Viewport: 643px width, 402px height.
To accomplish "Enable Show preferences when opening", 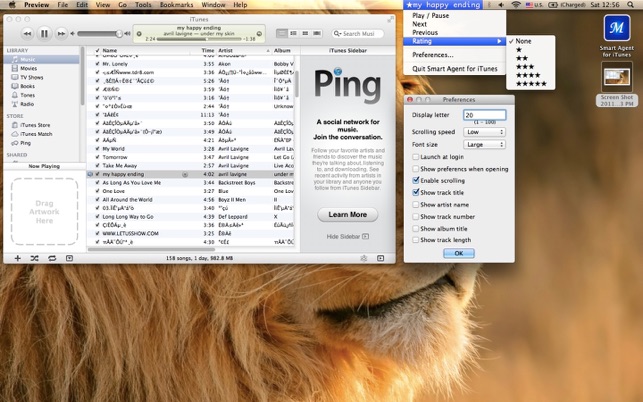I will click(415, 169).
